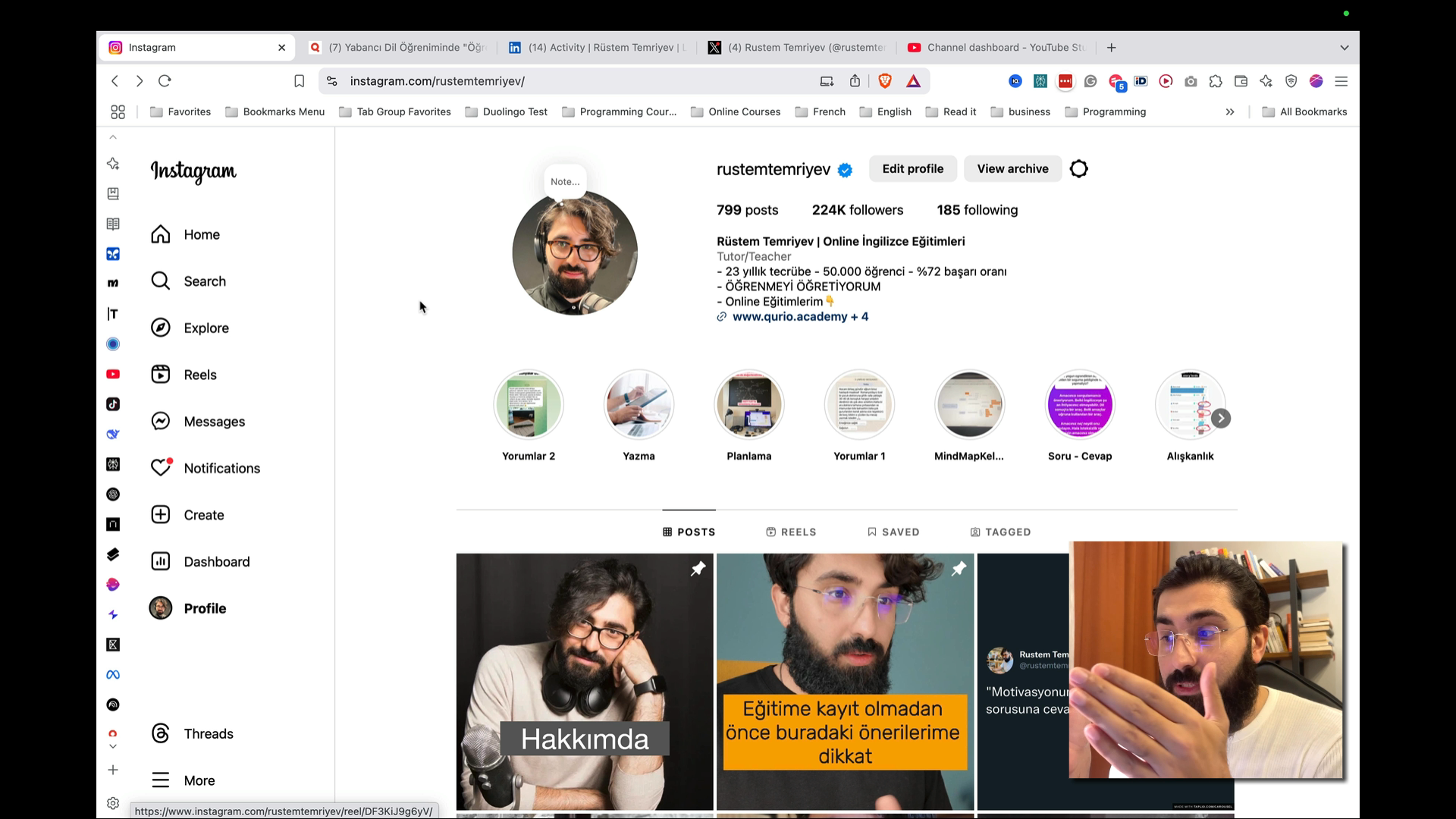
Task: Open site information icon in address bar
Action: pos(331,81)
